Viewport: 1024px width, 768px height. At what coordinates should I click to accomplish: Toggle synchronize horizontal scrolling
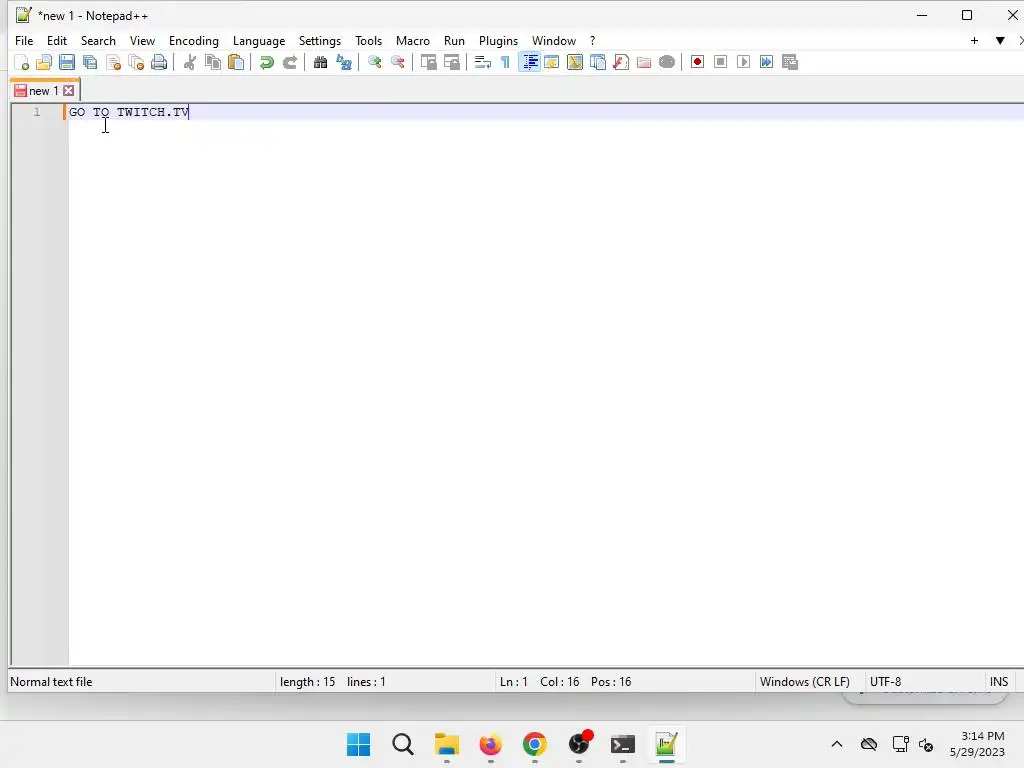click(x=452, y=62)
